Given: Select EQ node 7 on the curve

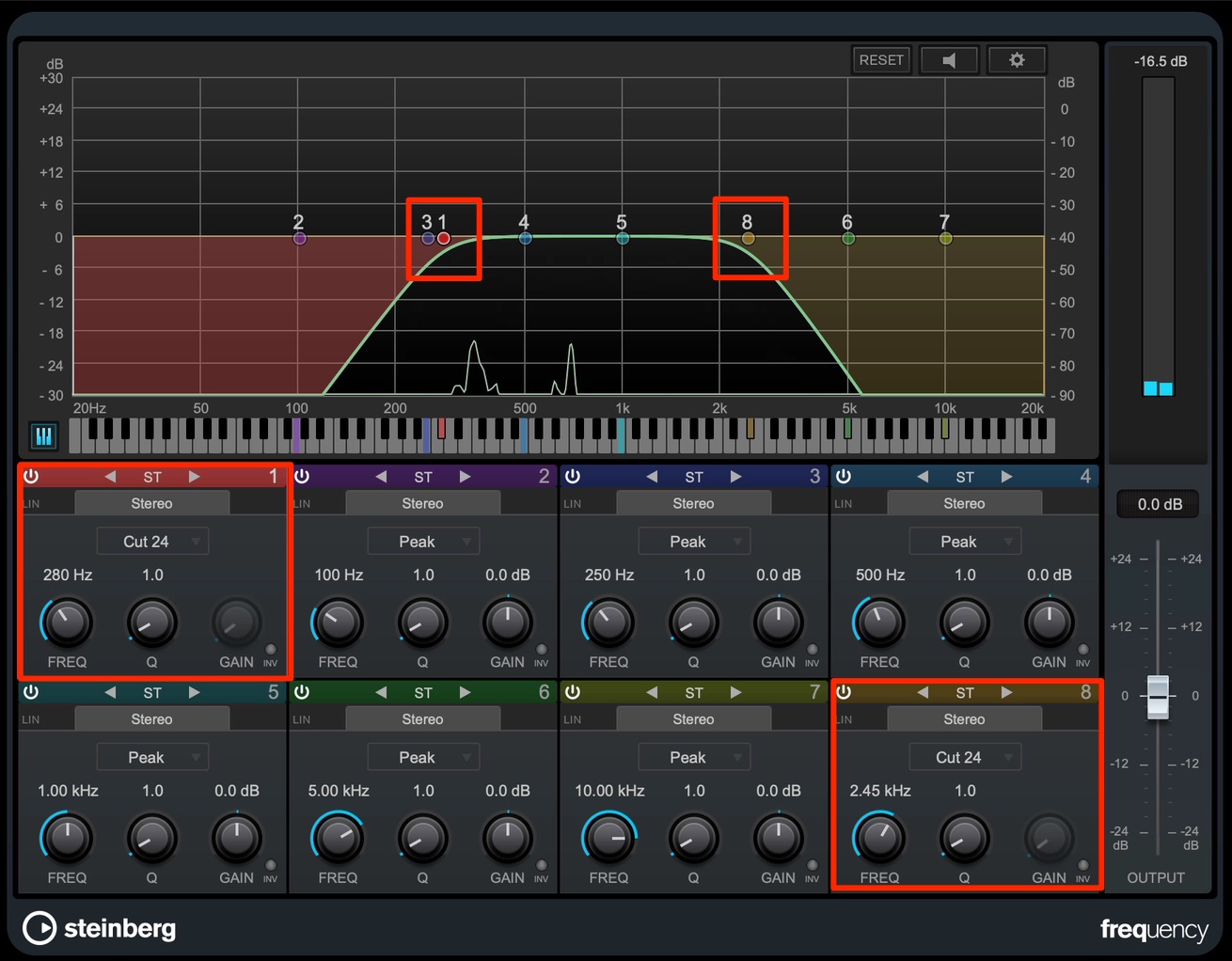Looking at the screenshot, I should coord(945,239).
